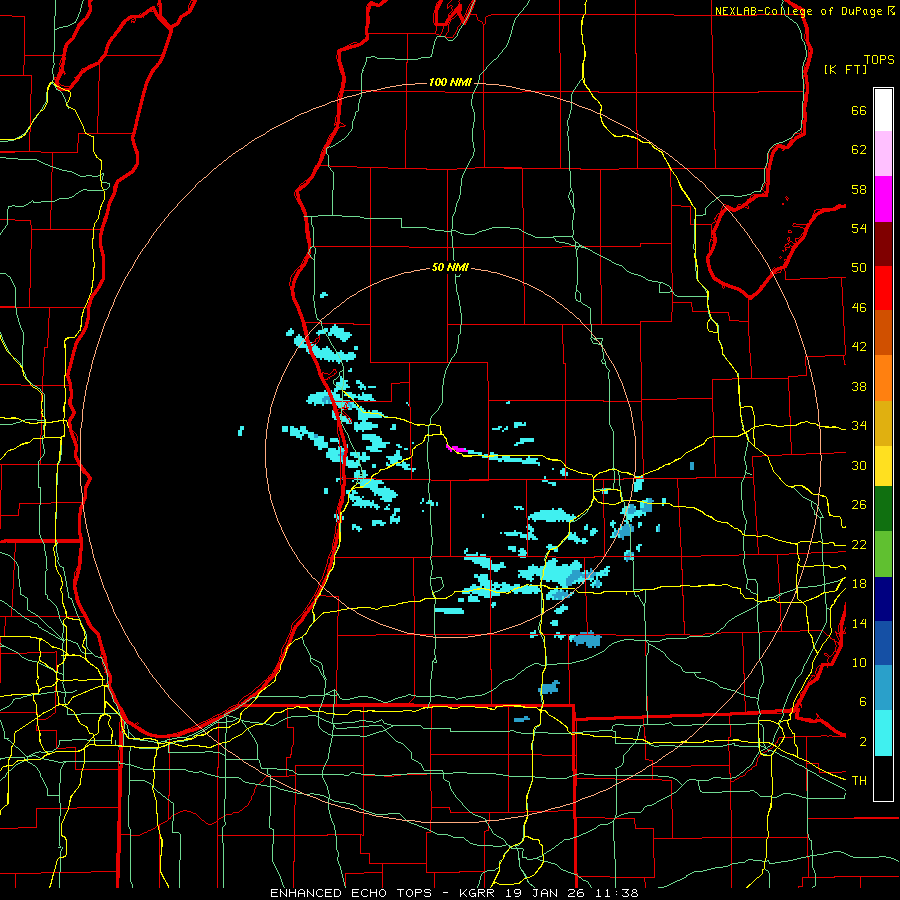This screenshot has height=900, width=900.
Task: Click the "TOPS" legend heading
Action: (879, 60)
